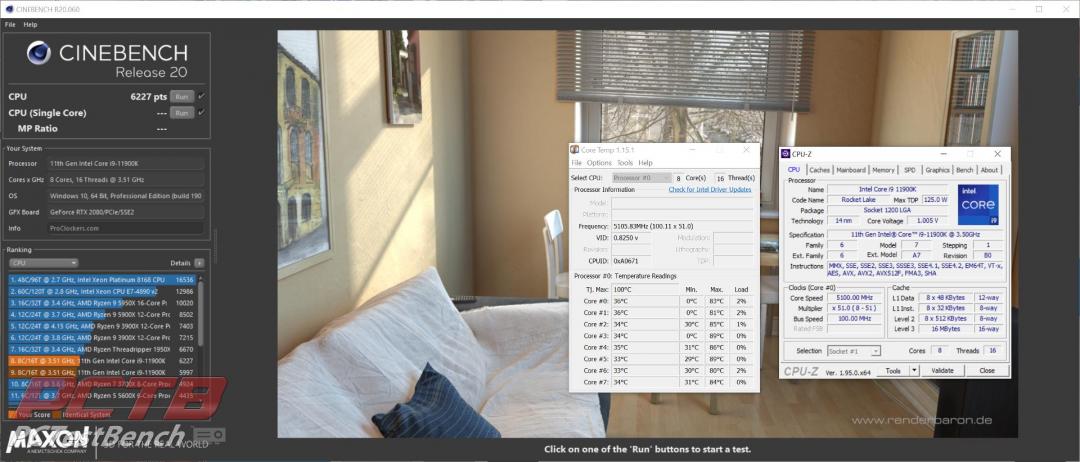
Task: Select the Xeon CPU E7-4890 v2 ranking row
Action: coord(102,291)
